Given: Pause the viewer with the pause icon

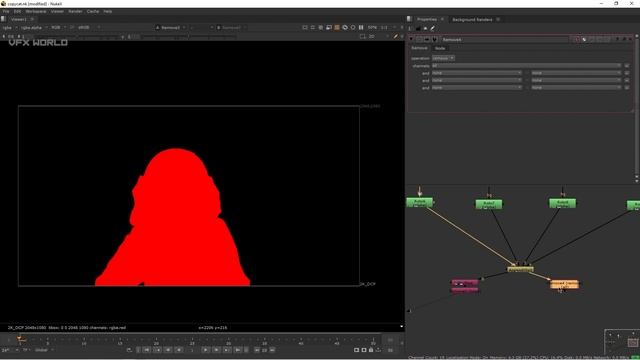Looking at the screenshot, I should click(361, 27).
